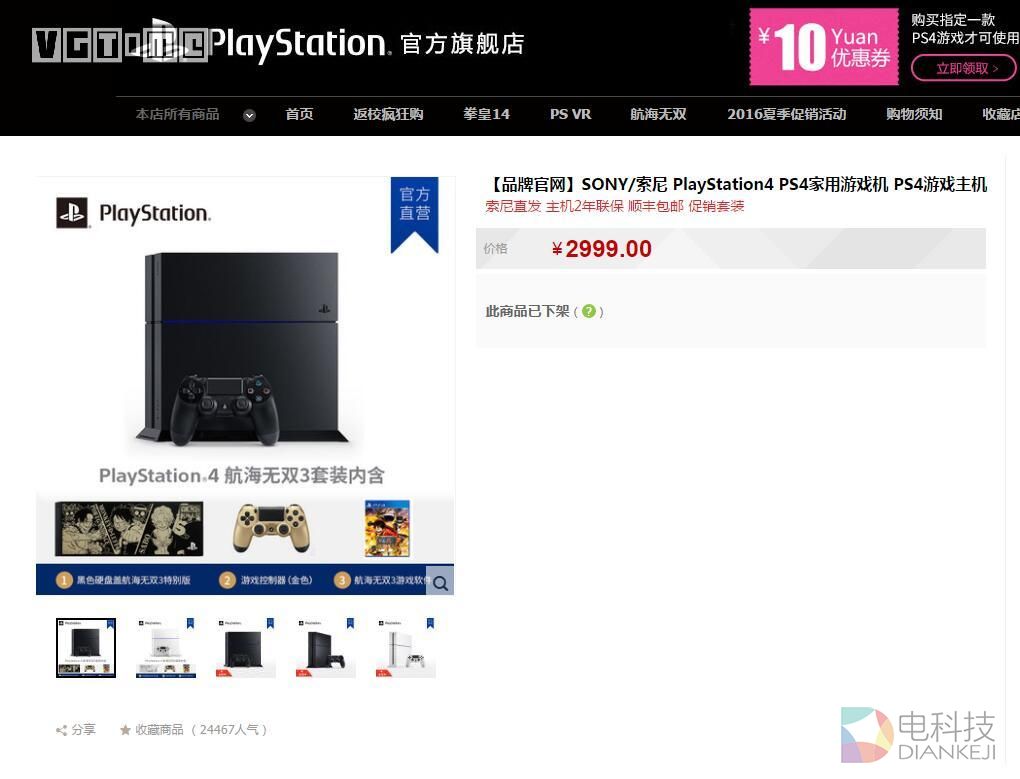
Task: Select the 2016夏季促销活动 menu item
Action: pos(786,114)
